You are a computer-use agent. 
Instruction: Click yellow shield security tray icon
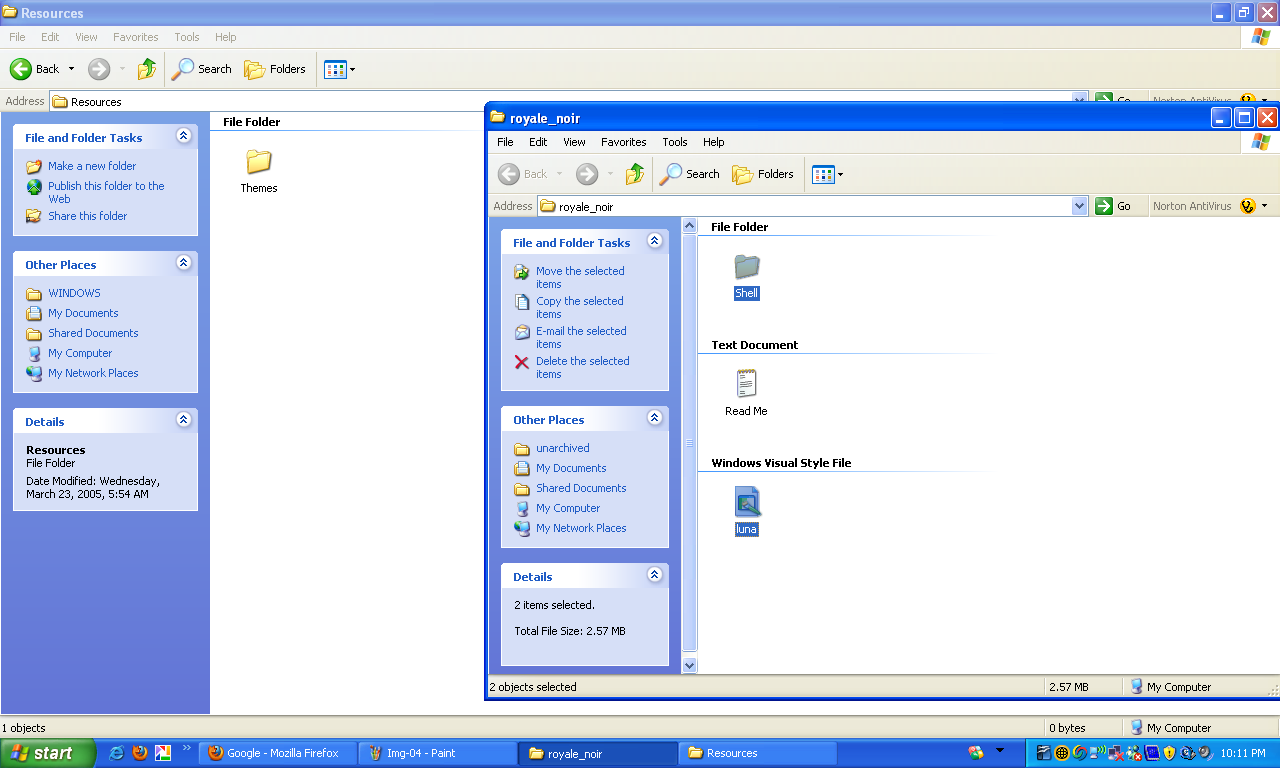point(1169,753)
